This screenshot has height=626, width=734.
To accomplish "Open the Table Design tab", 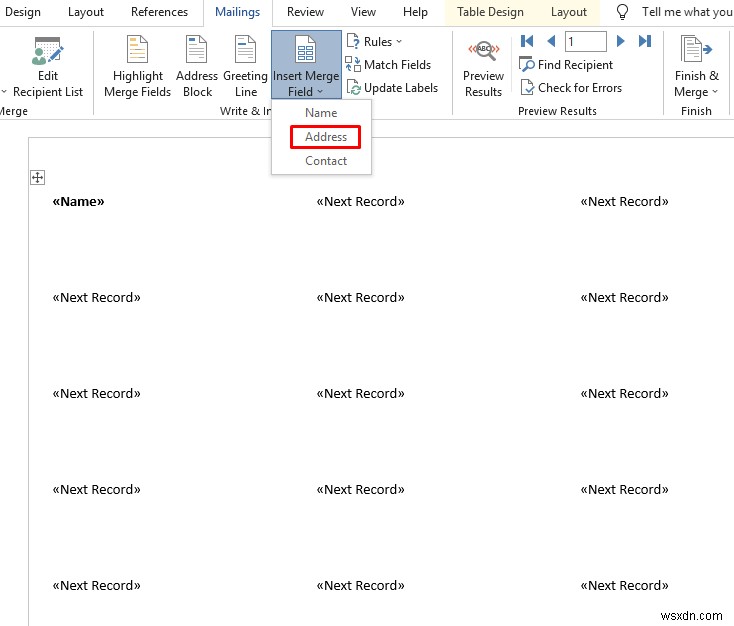I will pos(490,12).
